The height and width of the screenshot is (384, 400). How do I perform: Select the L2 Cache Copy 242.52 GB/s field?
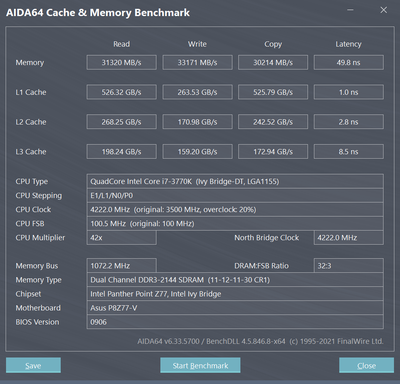(273, 122)
